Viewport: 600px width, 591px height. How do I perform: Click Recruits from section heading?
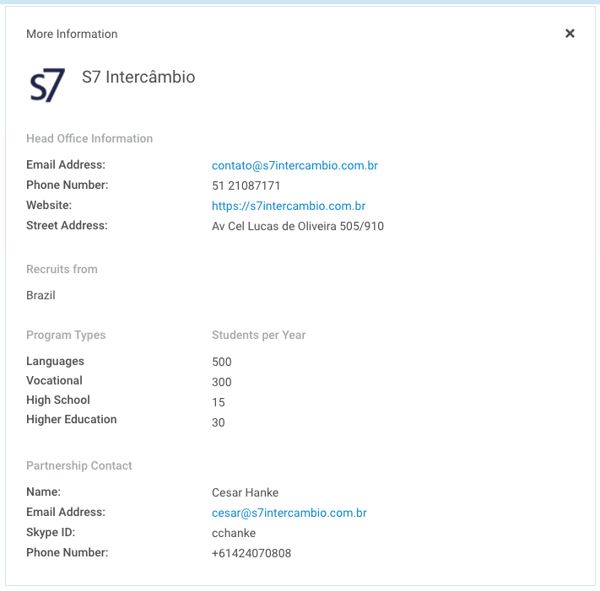[62, 269]
